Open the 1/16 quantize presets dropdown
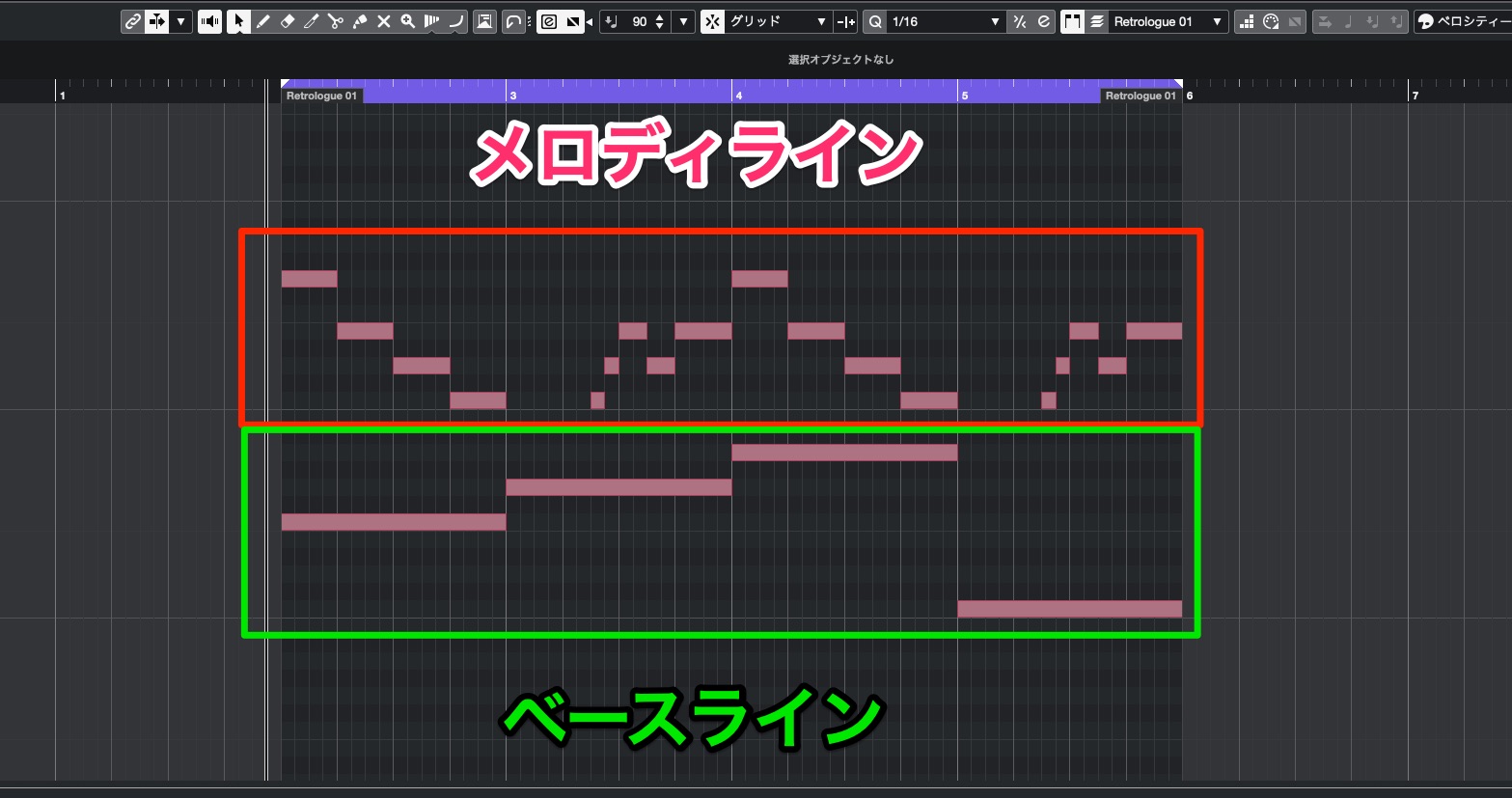Image resolution: width=1512 pixels, height=798 pixels. pyautogui.click(x=946, y=21)
